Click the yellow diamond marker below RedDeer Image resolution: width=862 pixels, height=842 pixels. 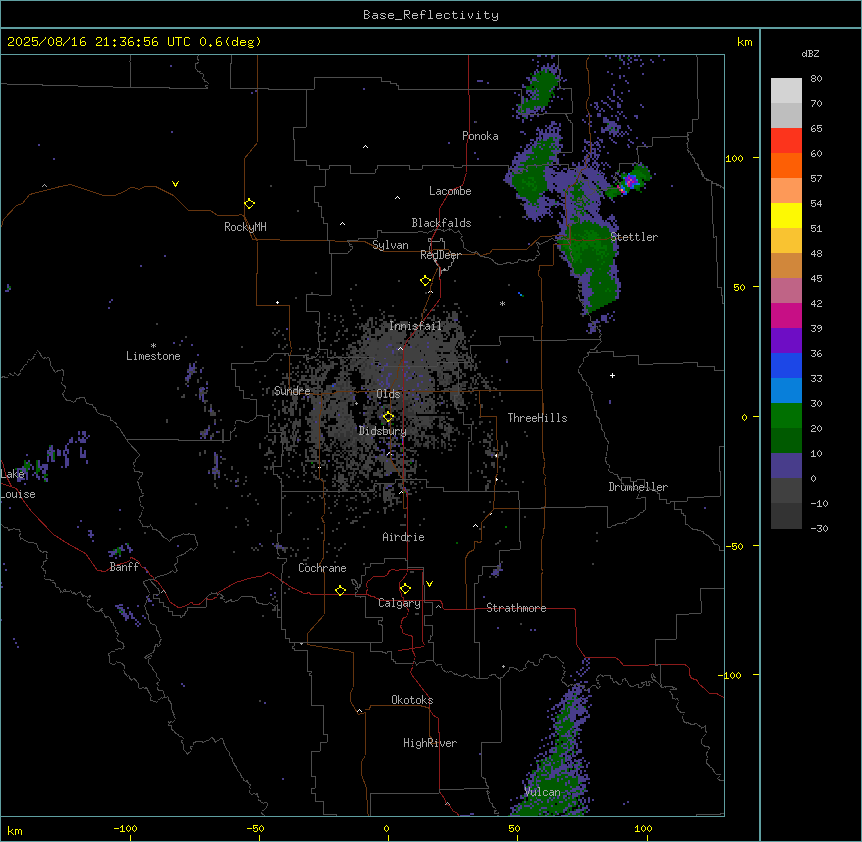tap(426, 281)
